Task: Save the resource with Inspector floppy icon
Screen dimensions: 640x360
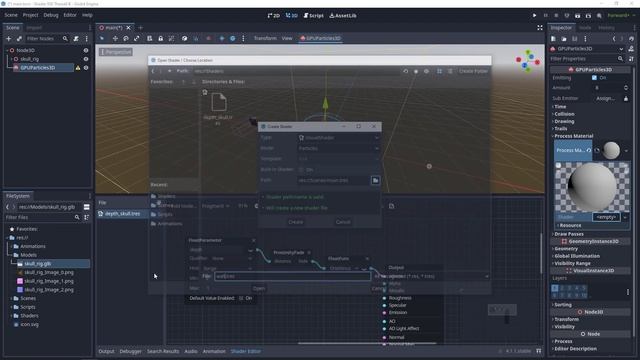Action: (574, 39)
